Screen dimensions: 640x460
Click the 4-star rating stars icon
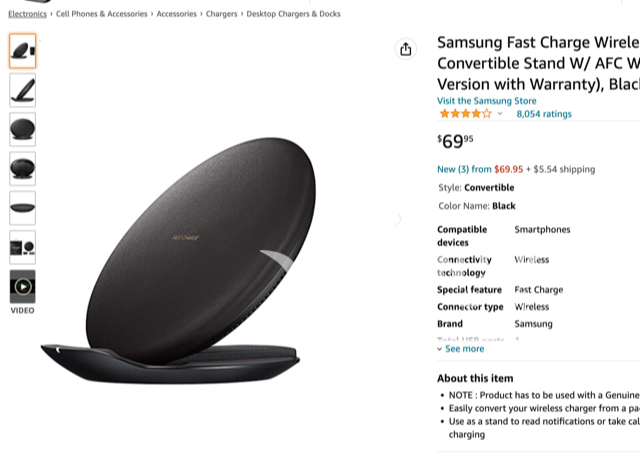465,114
